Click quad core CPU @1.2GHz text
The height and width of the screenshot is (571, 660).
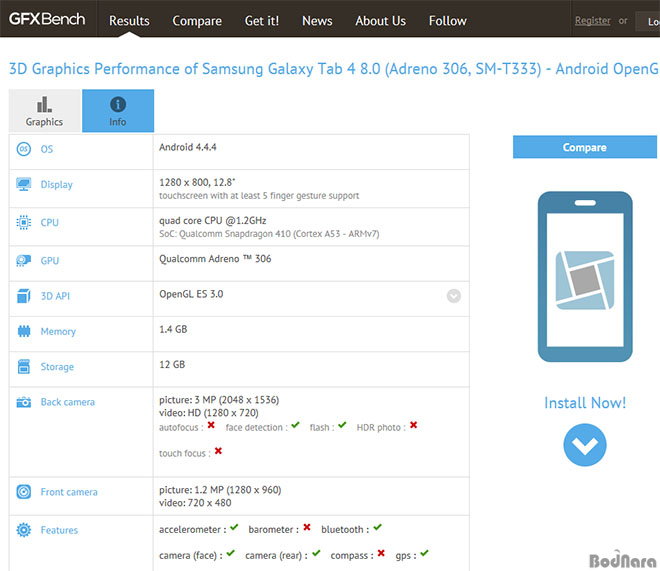tap(213, 220)
